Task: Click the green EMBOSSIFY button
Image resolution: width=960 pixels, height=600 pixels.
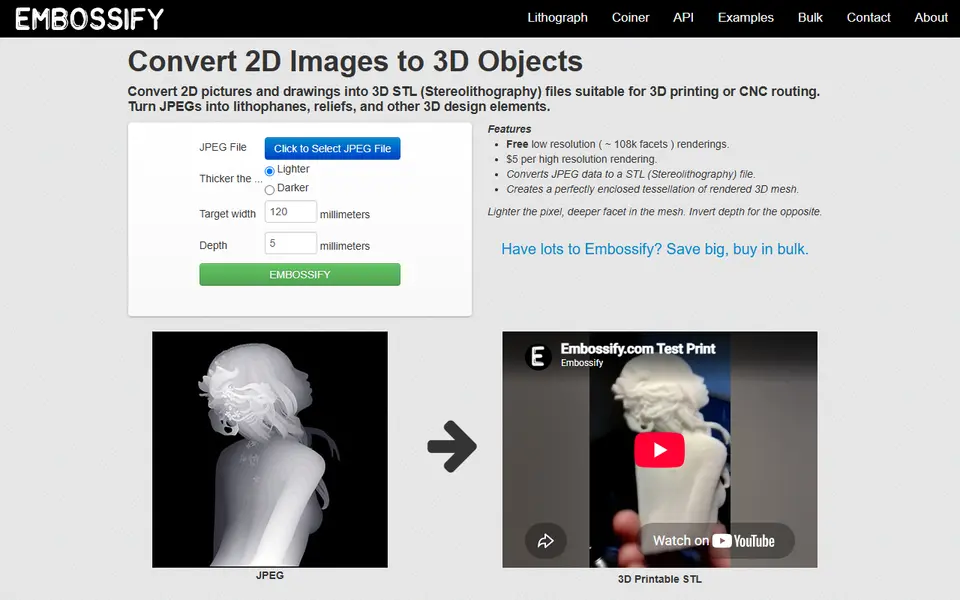Action: coord(300,274)
